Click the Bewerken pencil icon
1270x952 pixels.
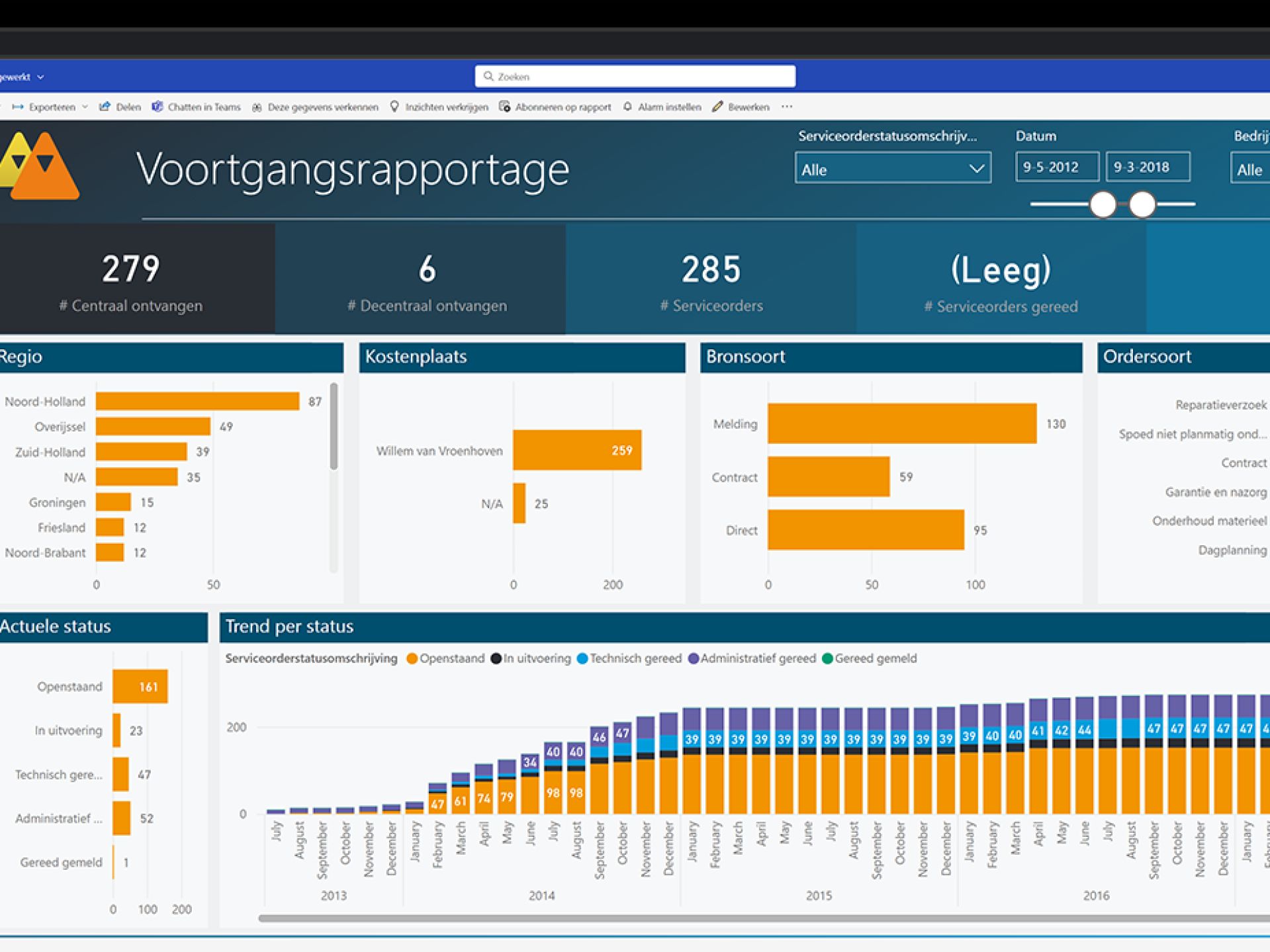pos(717,107)
